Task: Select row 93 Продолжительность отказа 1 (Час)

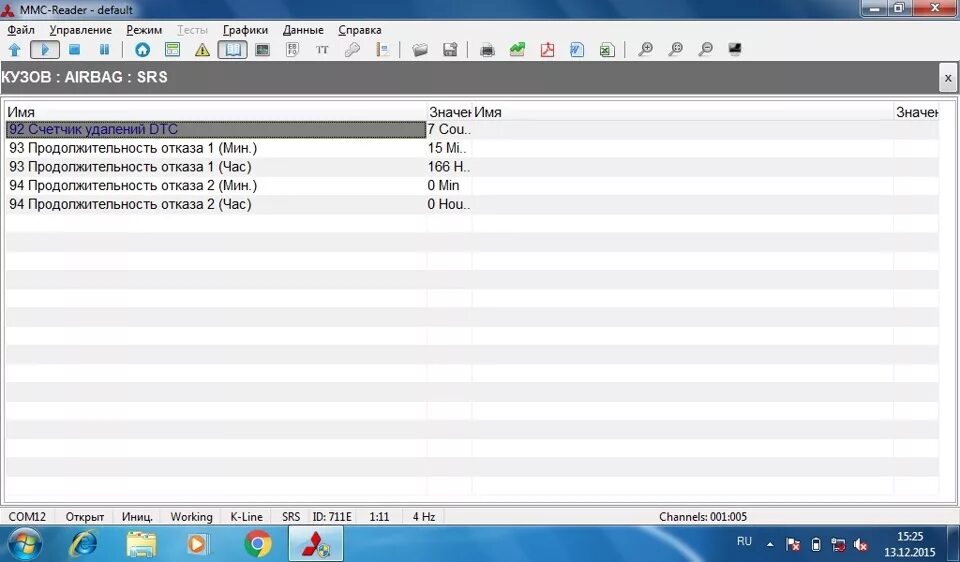Action: click(x=216, y=167)
